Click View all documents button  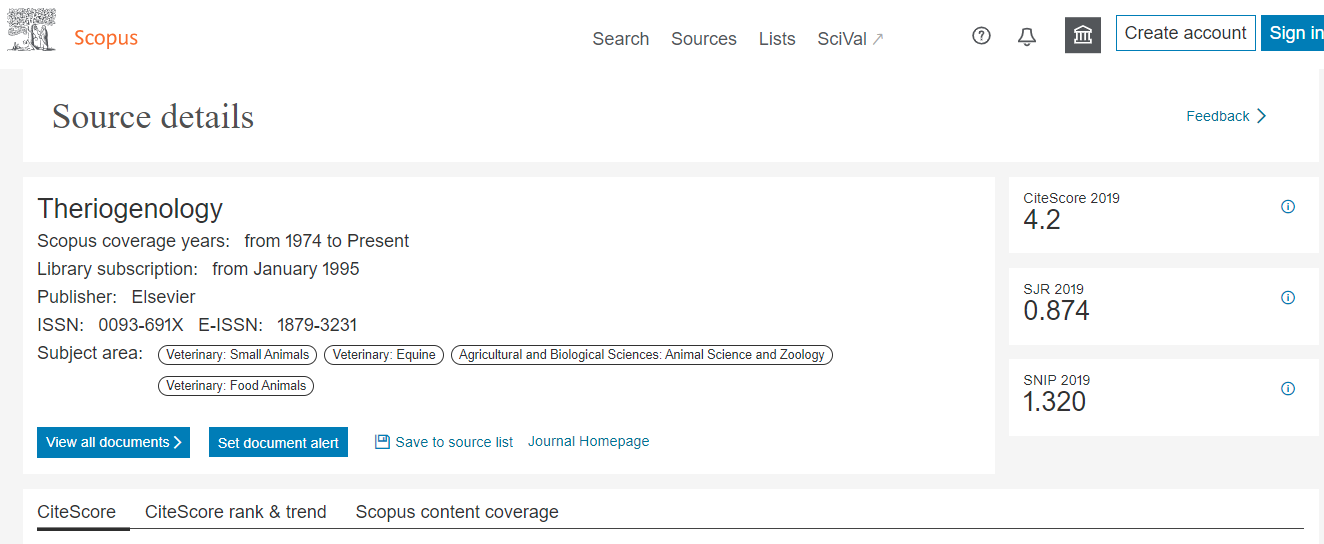tap(113, 442)
